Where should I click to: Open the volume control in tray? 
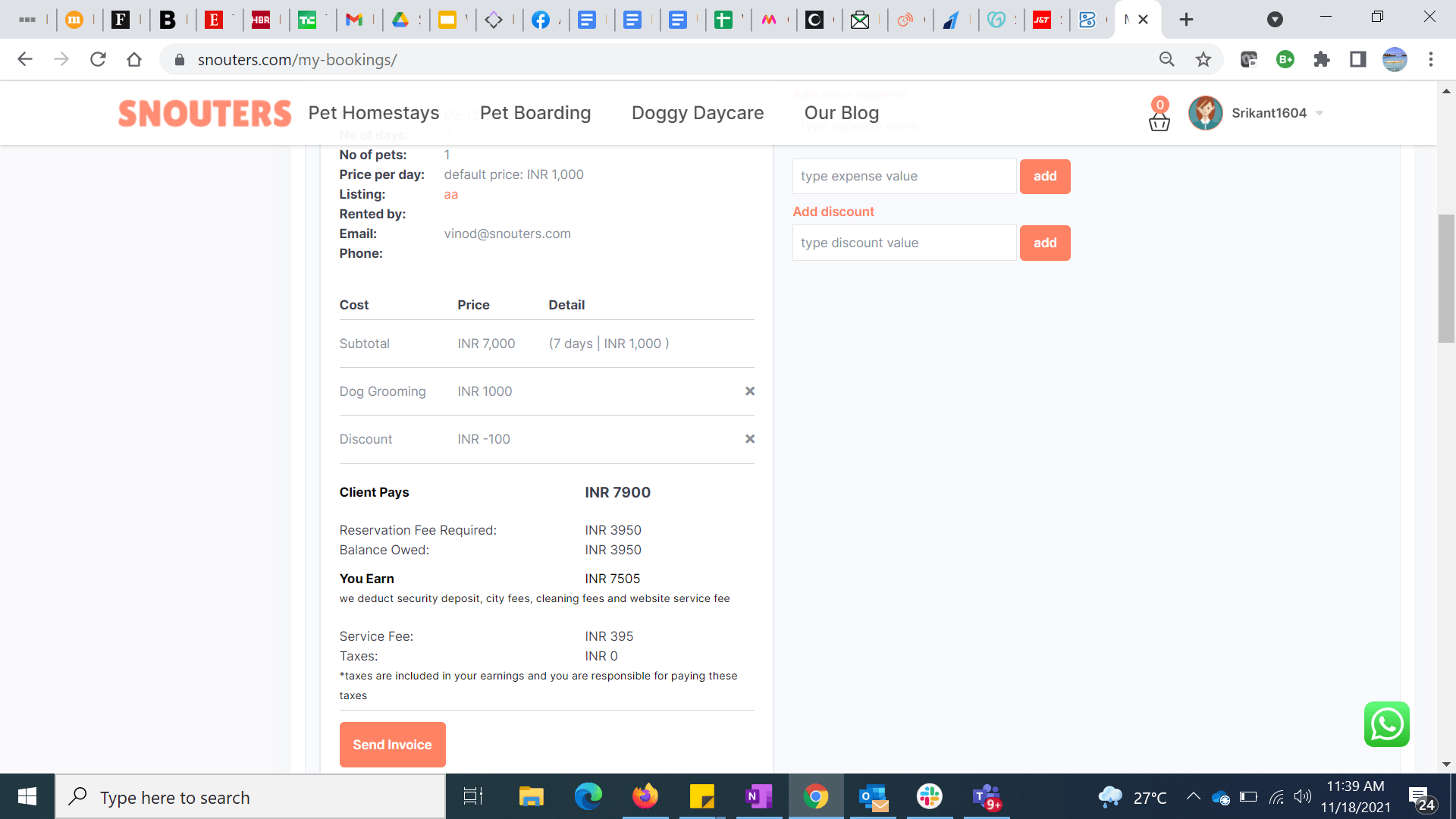1303,797
